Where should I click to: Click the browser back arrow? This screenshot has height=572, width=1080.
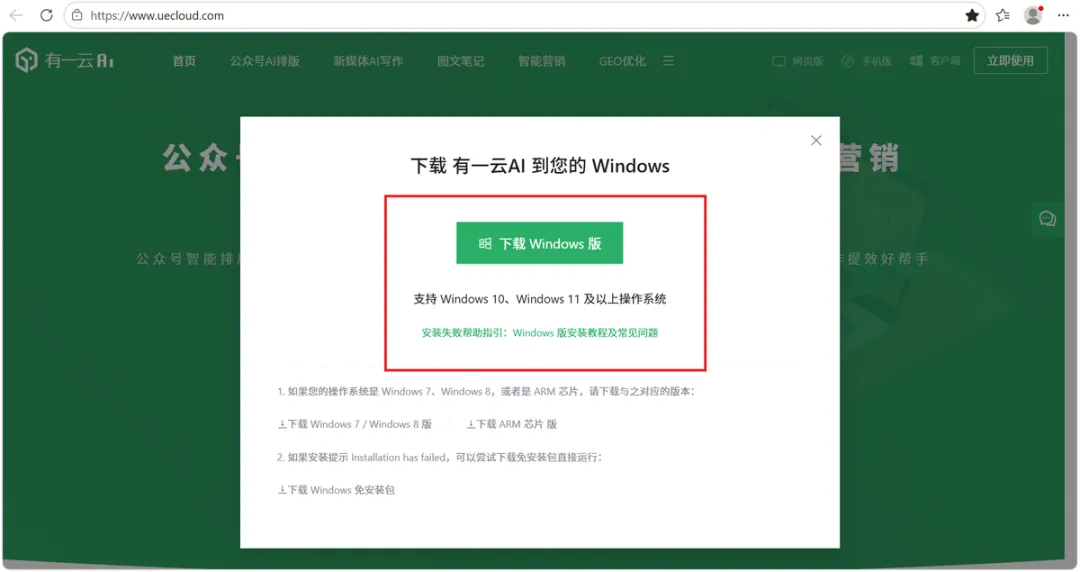tap(16, 15)
